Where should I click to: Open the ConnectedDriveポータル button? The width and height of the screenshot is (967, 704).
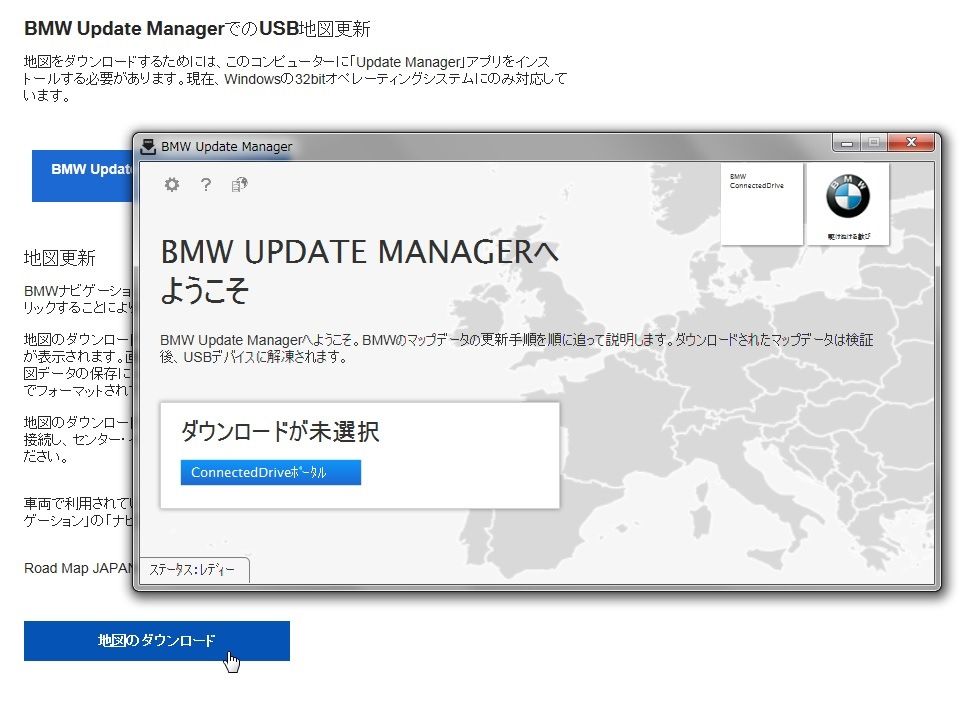271,472
